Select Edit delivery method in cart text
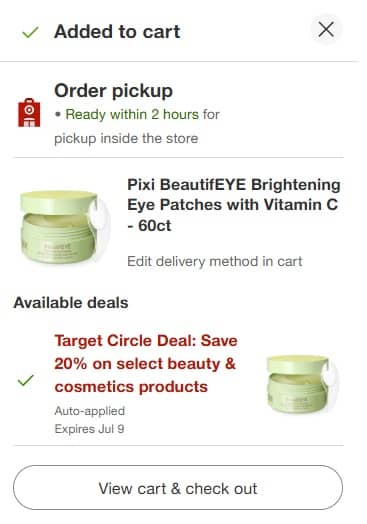This screenshot has height=524, width=367. [x=215, y=261]
